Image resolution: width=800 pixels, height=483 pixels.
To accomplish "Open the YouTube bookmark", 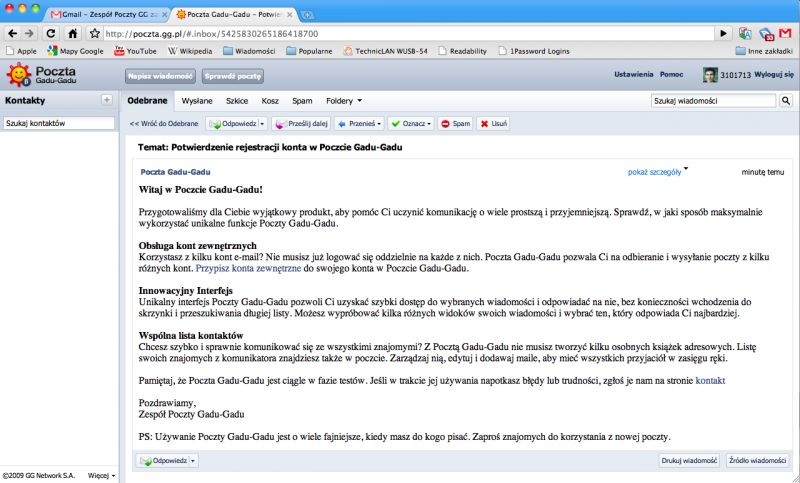I will tap(135, 51).
